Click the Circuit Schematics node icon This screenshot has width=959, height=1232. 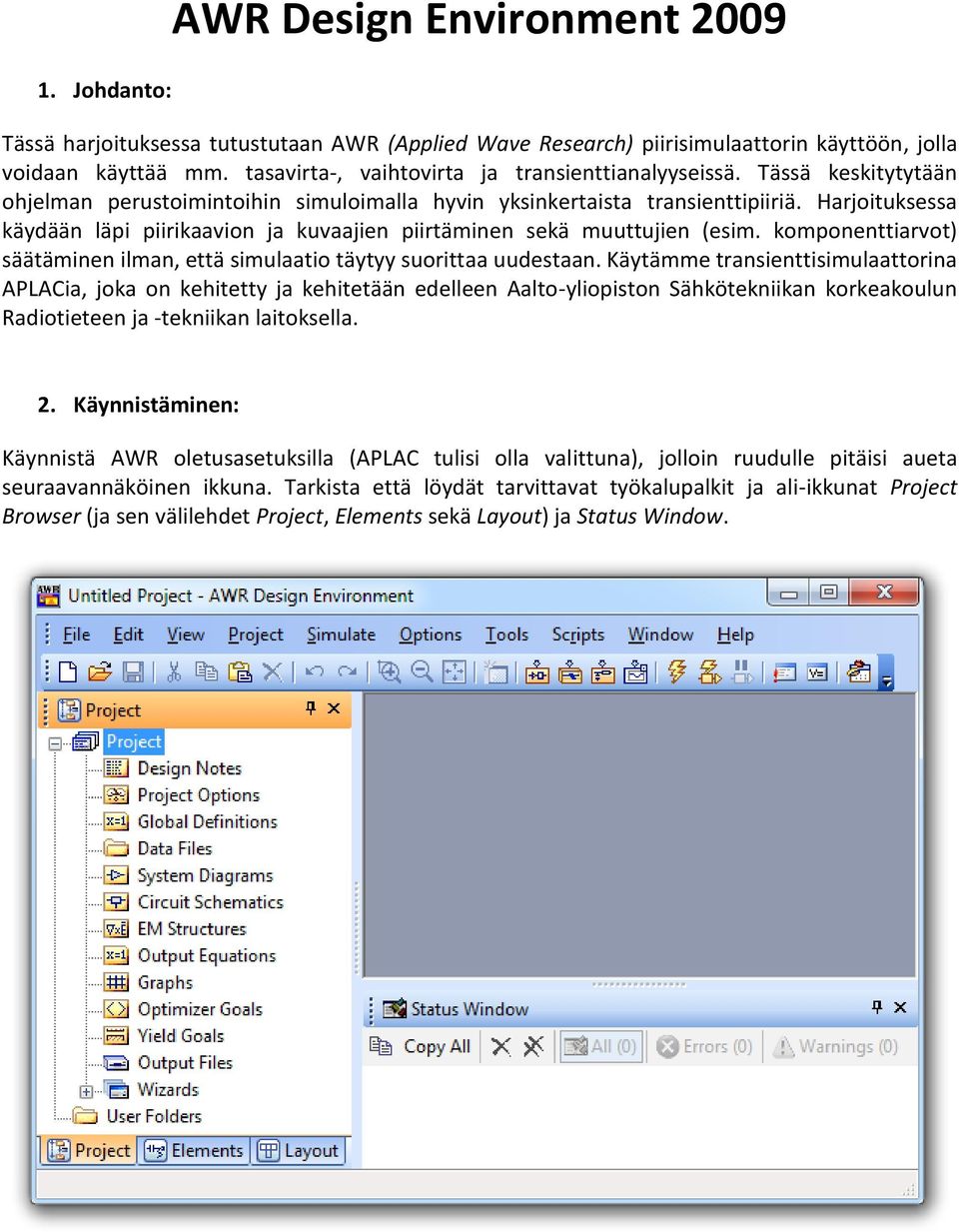(117, 901)
